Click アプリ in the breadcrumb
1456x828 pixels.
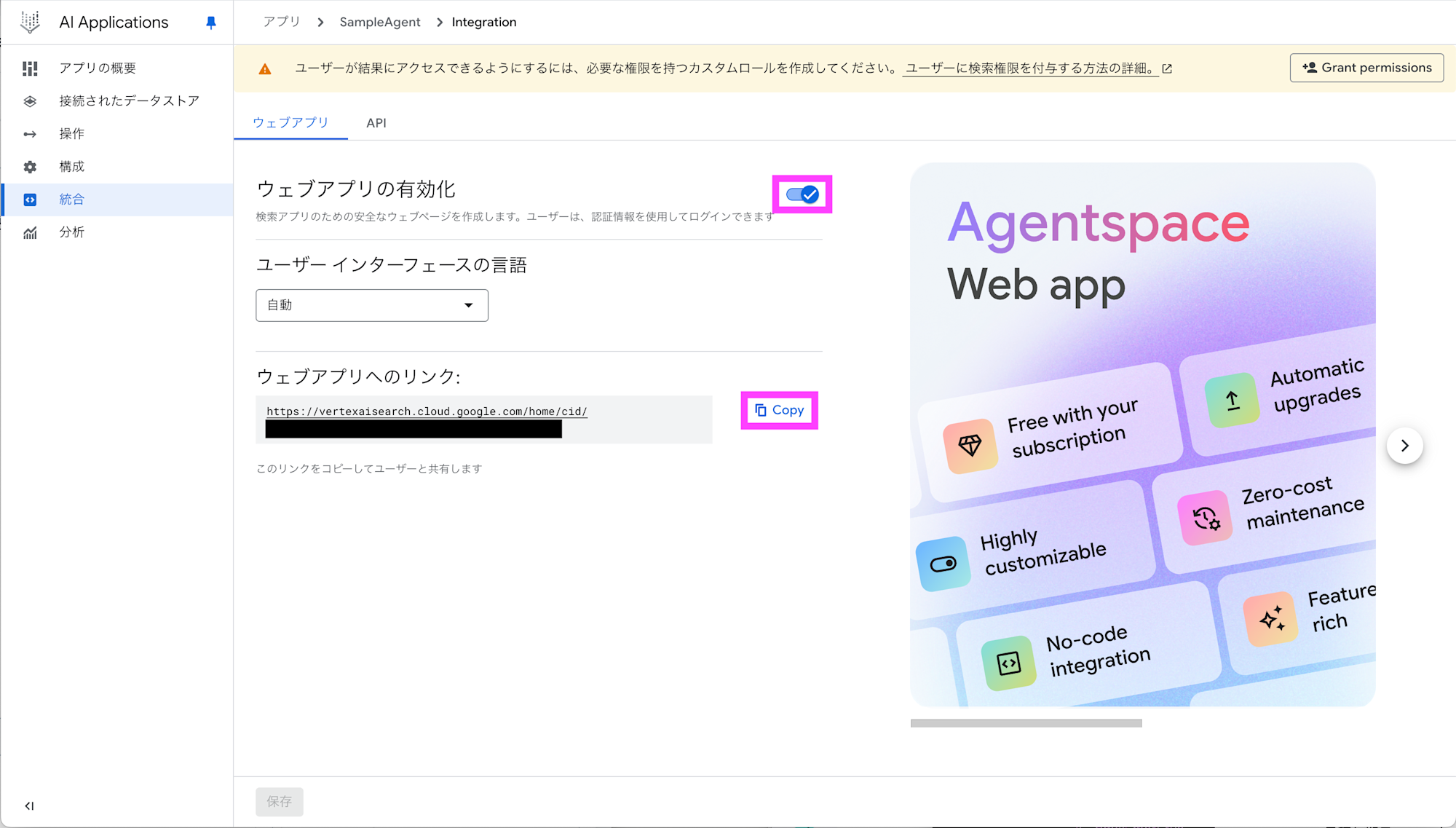tap(282, 22)
